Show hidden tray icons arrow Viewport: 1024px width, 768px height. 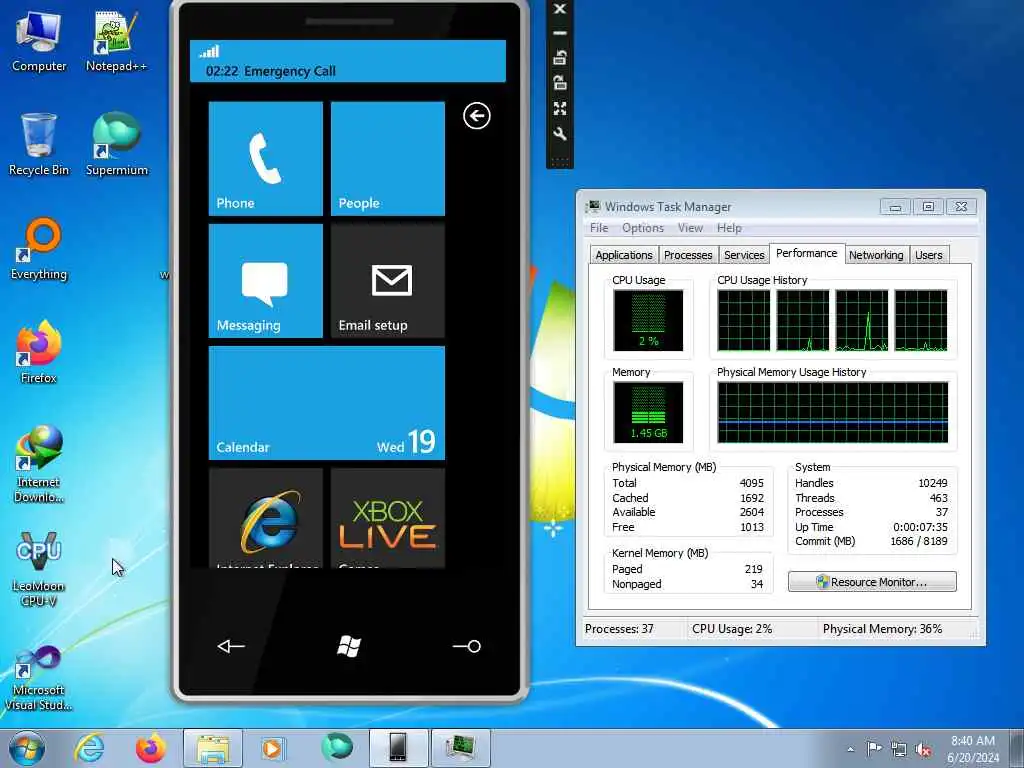coord(850,749)
